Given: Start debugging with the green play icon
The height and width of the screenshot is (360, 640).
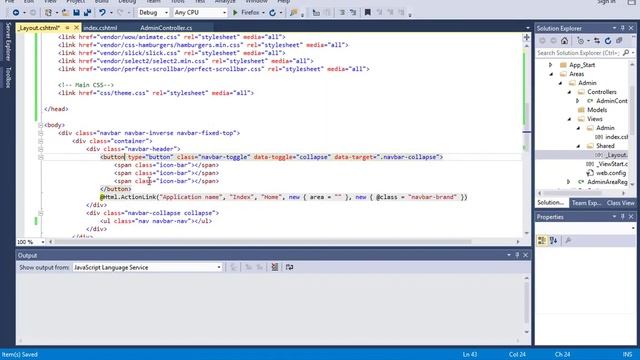Looking at the screenshot, I should tap(235, 13).
